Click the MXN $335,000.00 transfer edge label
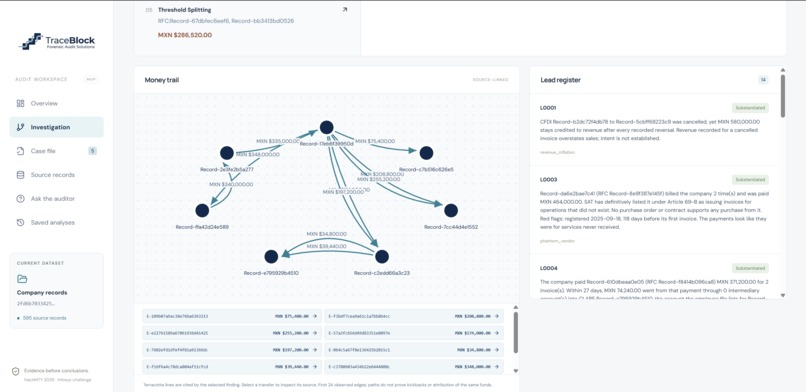 click(278, 141)
